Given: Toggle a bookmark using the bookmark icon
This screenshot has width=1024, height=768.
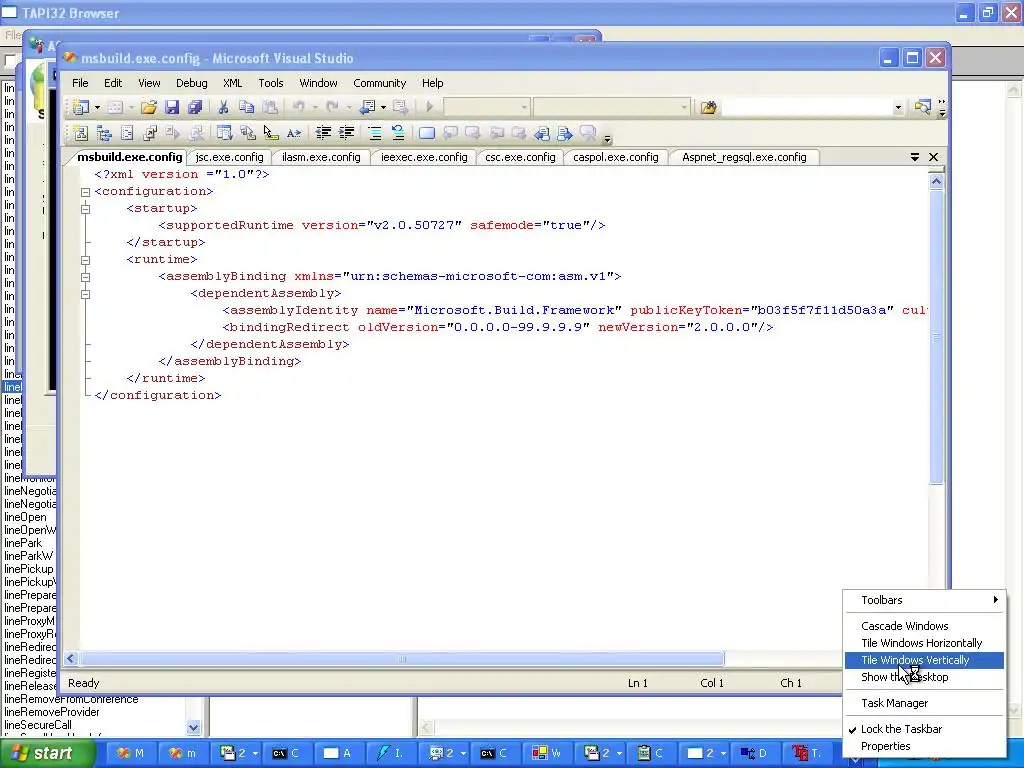Looking at the screenshot, I should tap(426, 133).
